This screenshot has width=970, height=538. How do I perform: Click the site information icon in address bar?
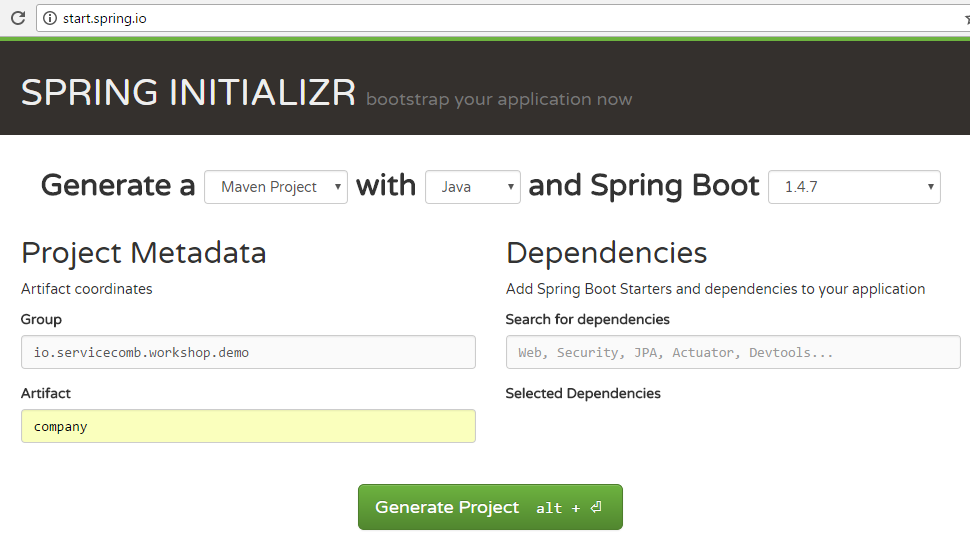[50, 18]
